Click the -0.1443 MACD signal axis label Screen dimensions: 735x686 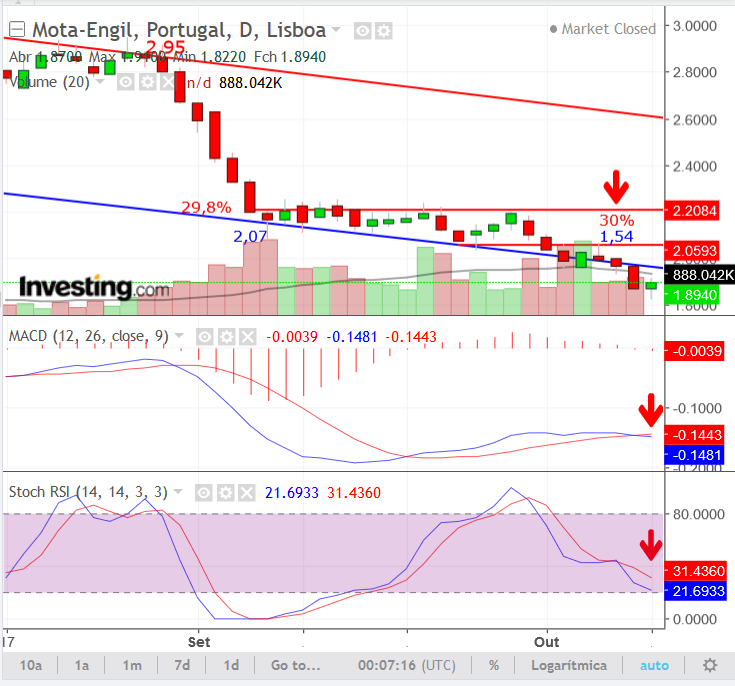pos(694,435)
